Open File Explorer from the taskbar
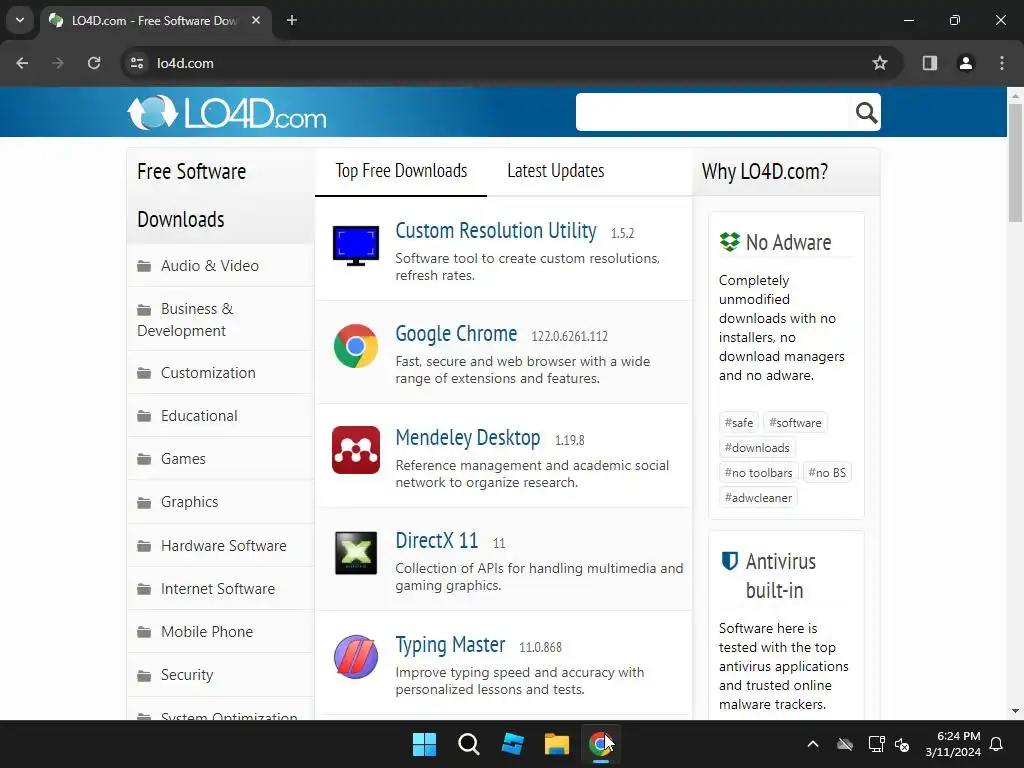 [557, 744]
